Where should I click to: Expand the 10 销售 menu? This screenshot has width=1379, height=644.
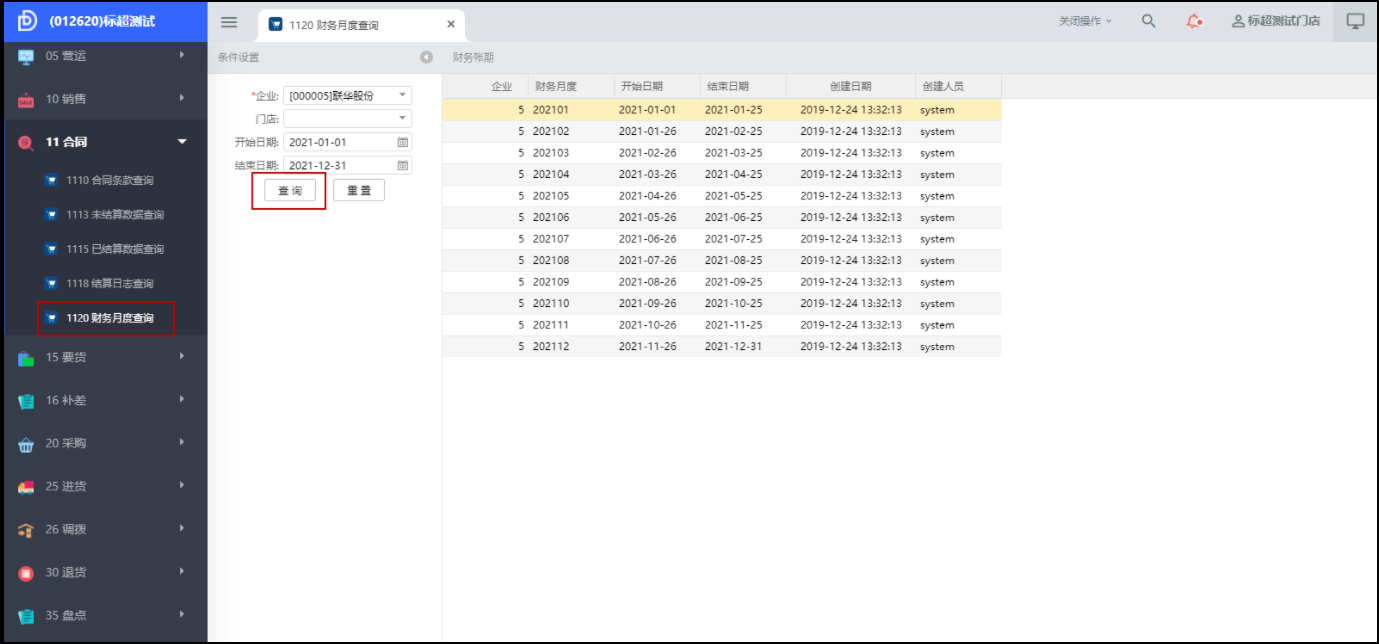[181, 98]
